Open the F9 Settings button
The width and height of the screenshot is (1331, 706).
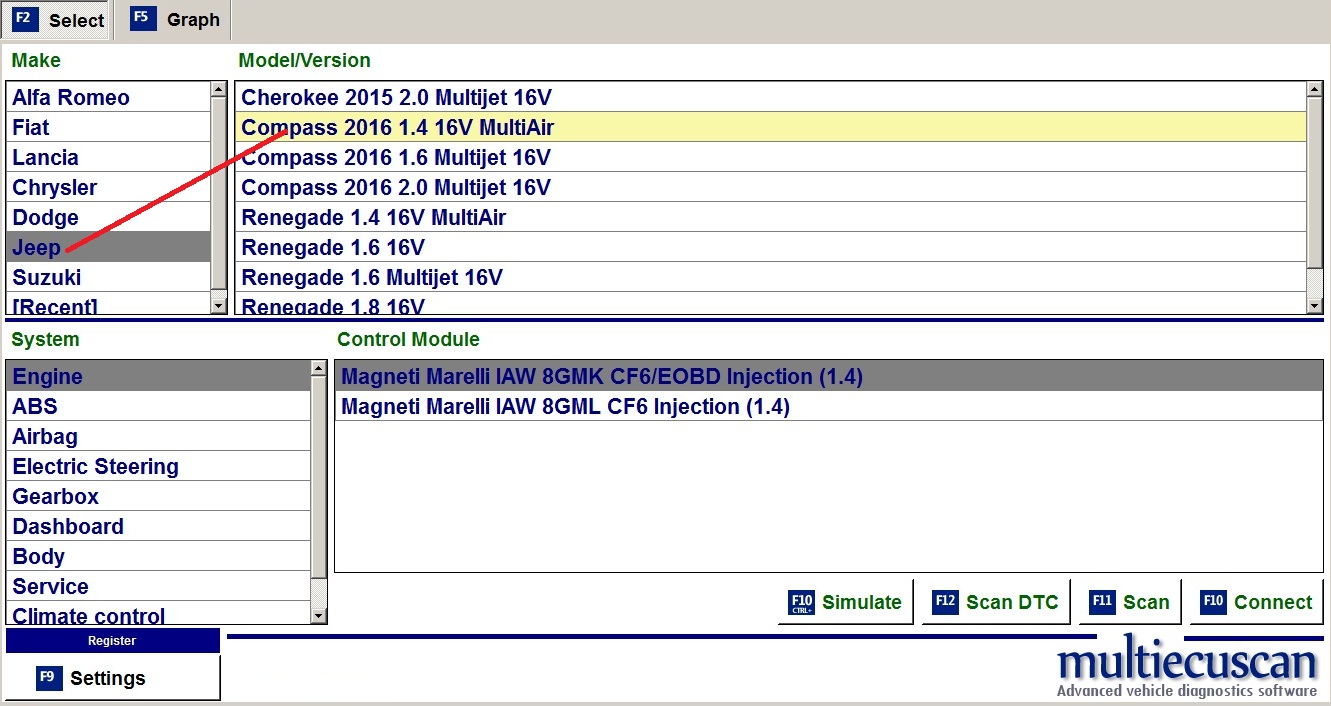[x=112, y=678]
